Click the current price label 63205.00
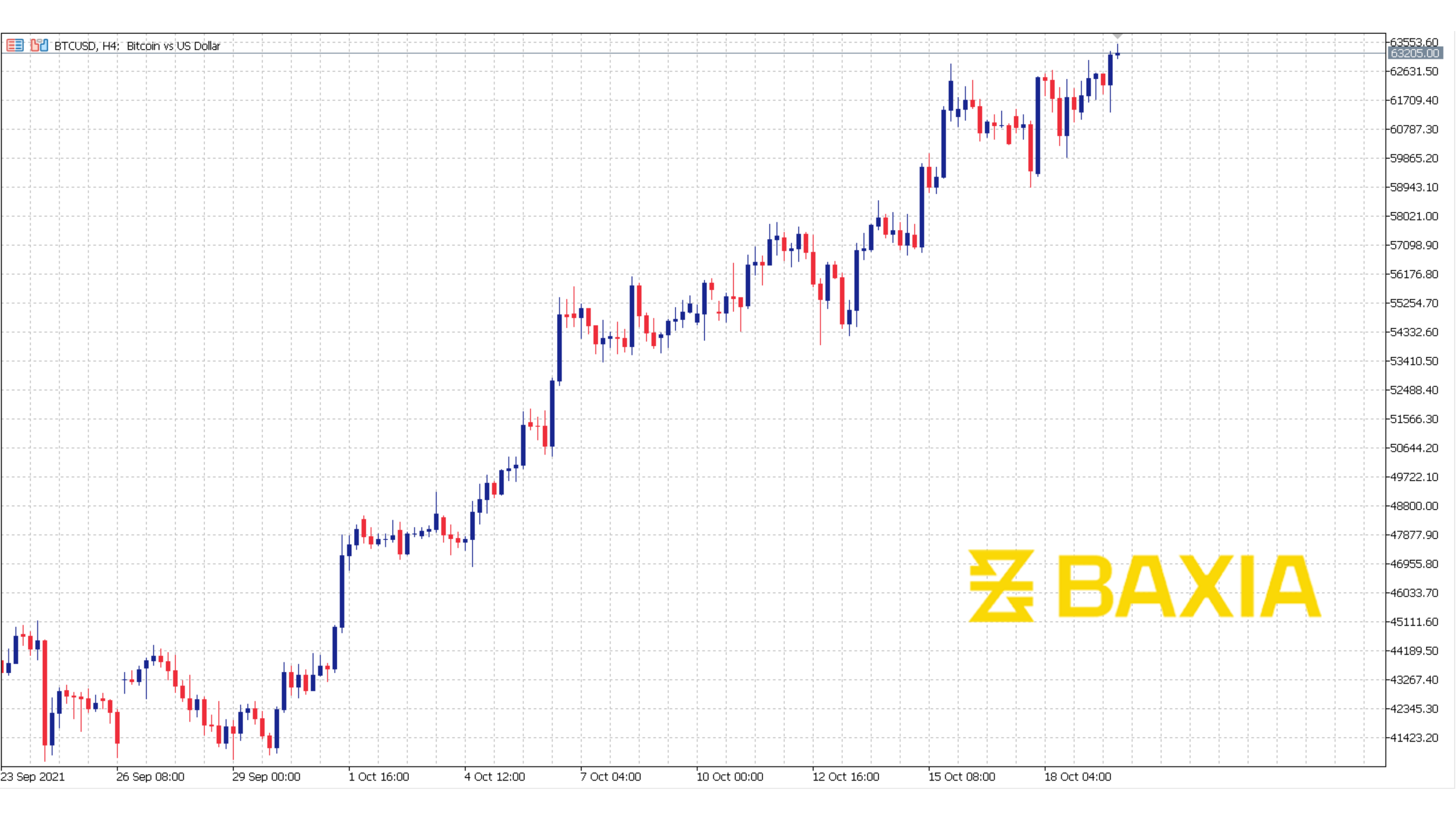 point(1415,53)
